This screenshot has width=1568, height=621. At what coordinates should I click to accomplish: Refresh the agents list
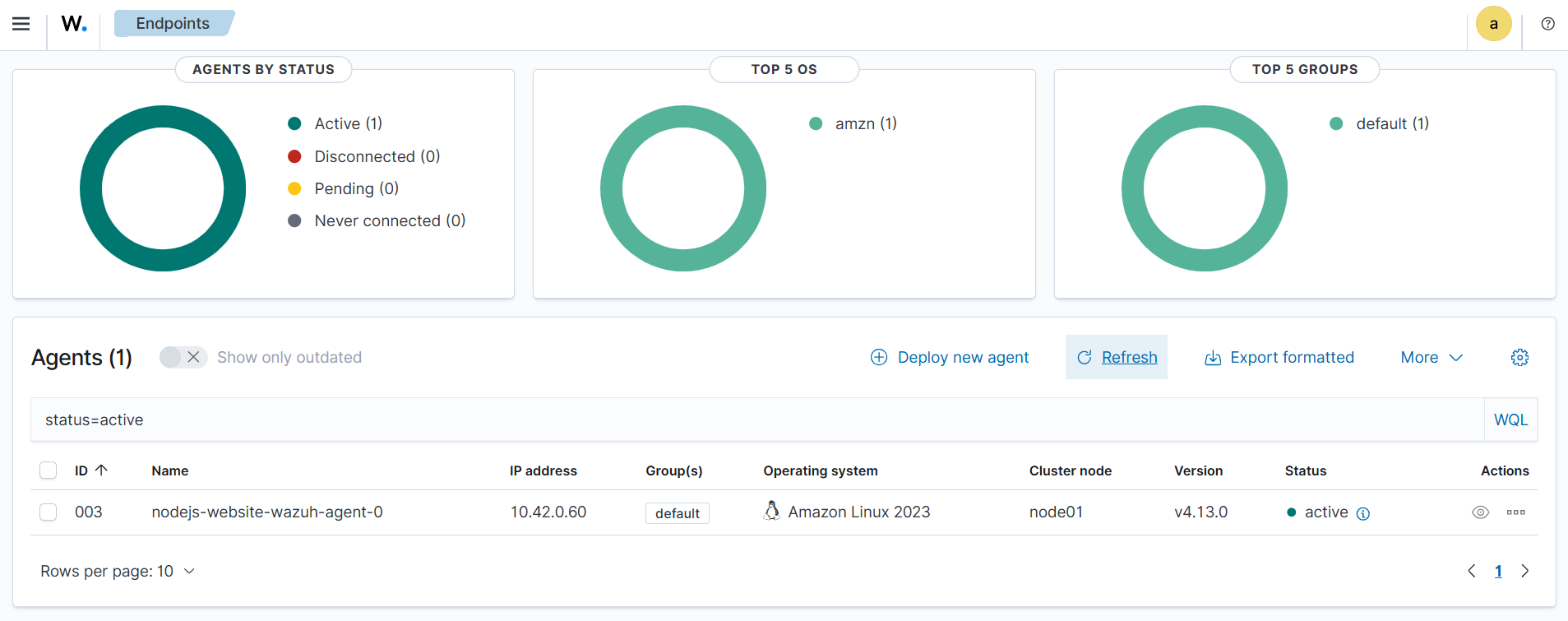click(x=1117, y=358)
